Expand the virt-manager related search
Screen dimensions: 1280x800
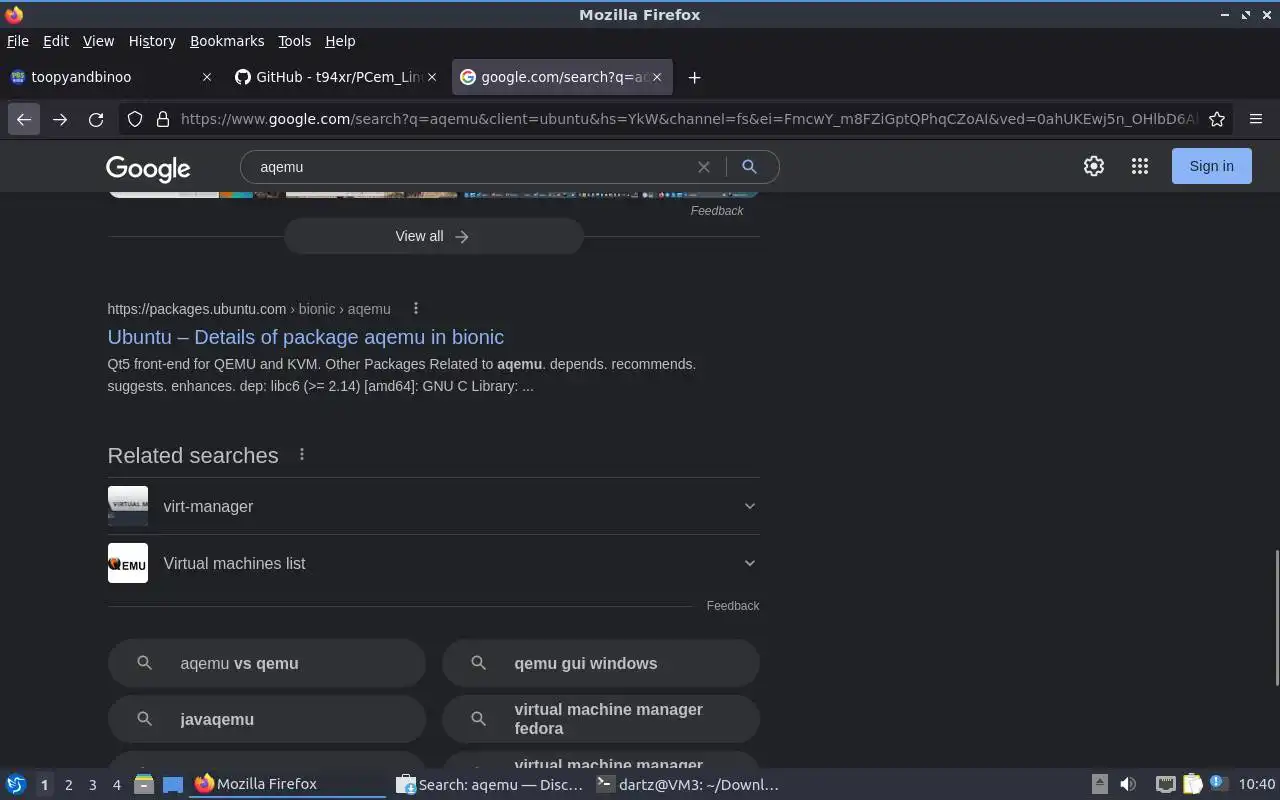pos(750,506)
